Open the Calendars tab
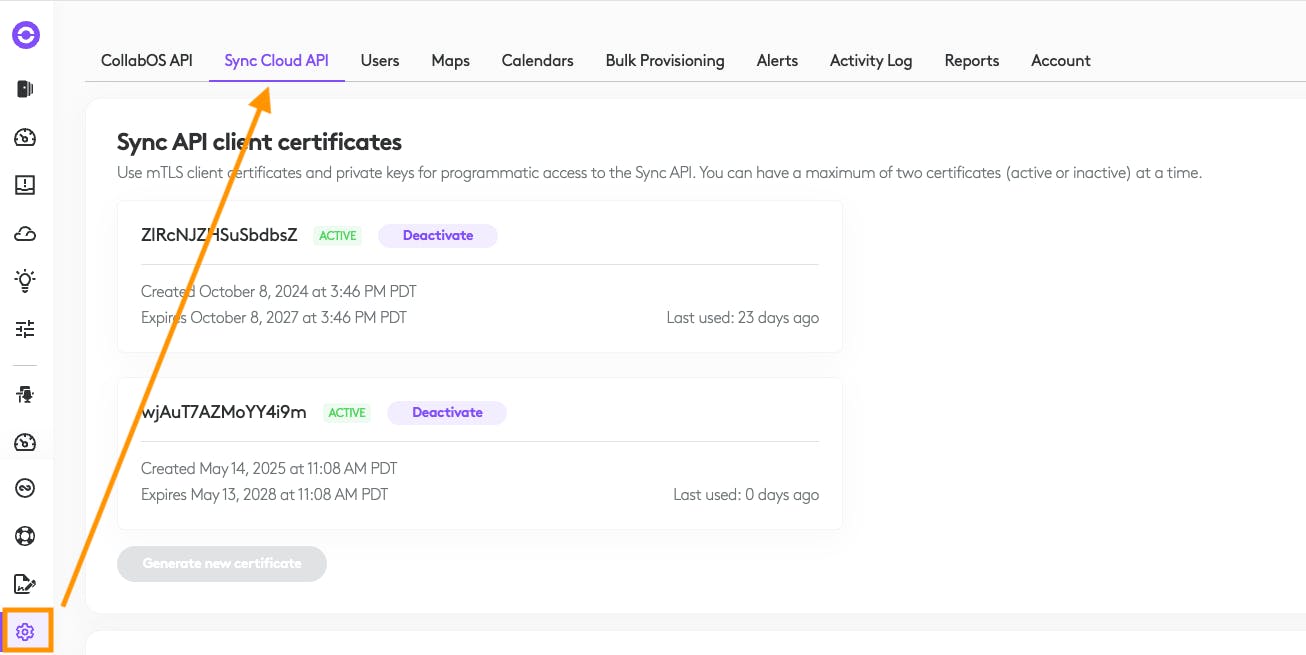Screen dimensions: 1306x655 pyautogui.click(x=538, y=60)
